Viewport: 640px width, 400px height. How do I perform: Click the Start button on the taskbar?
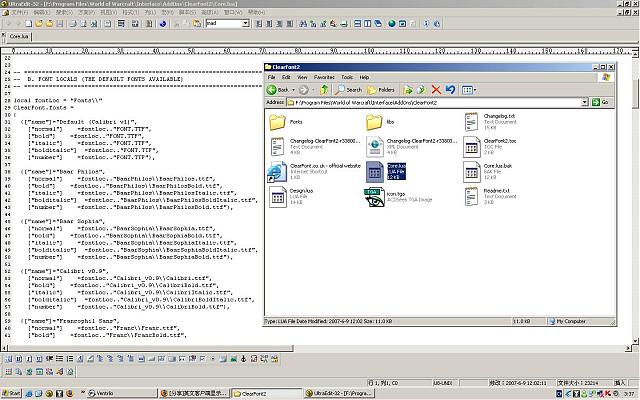(x=11, y=393)
